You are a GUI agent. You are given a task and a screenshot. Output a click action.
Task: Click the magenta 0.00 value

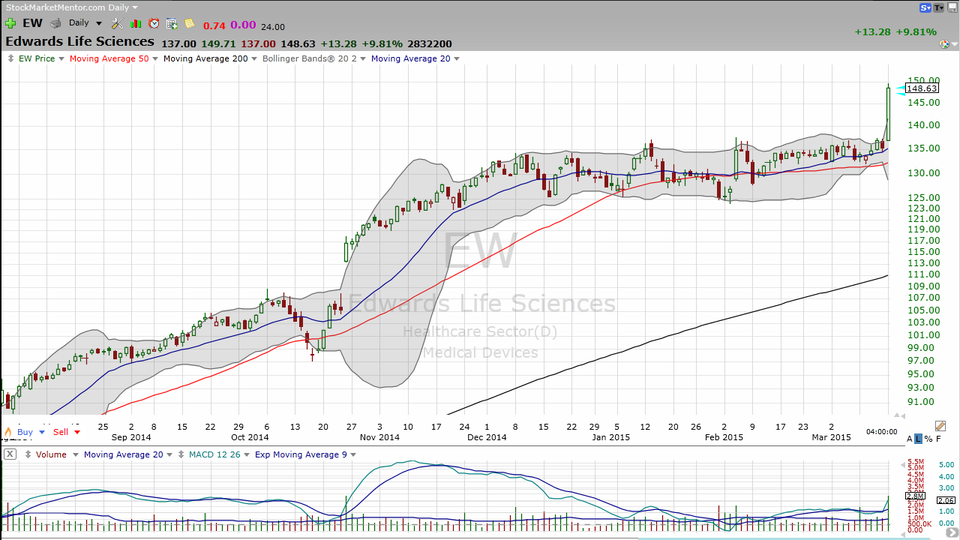[243, 25]
